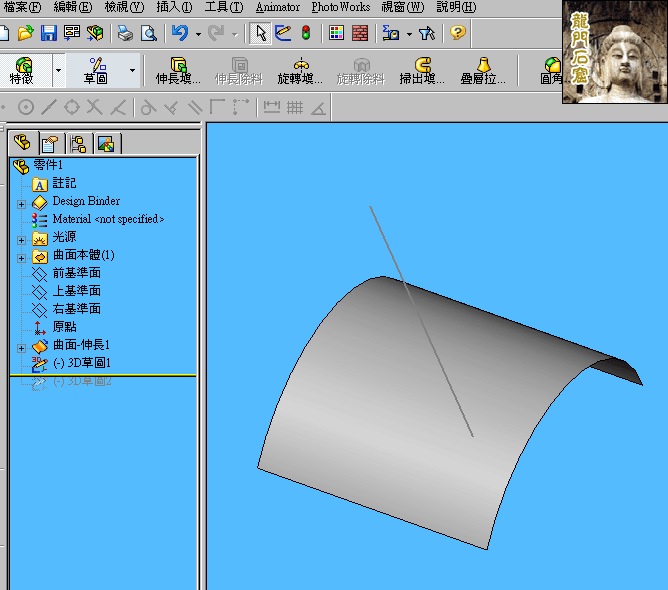Switch to the PropertyManager tab

pyautogui.click(x=50, y=143)
